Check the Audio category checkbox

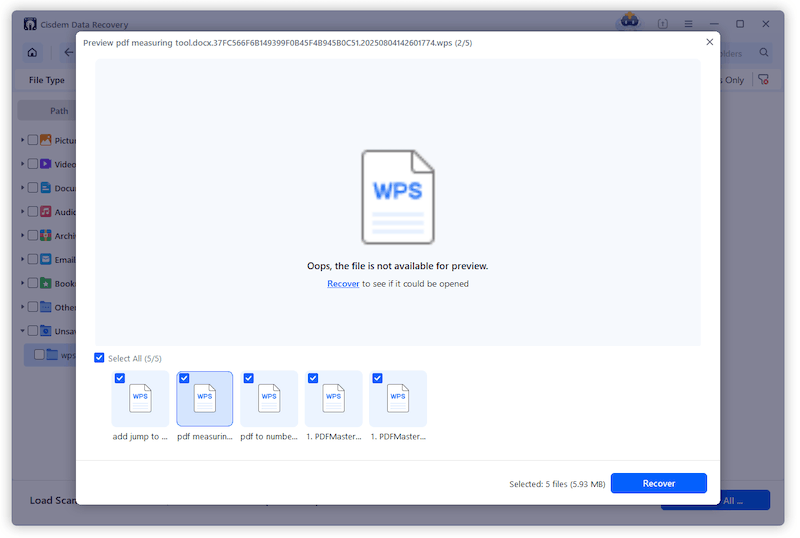click(33, 211)
